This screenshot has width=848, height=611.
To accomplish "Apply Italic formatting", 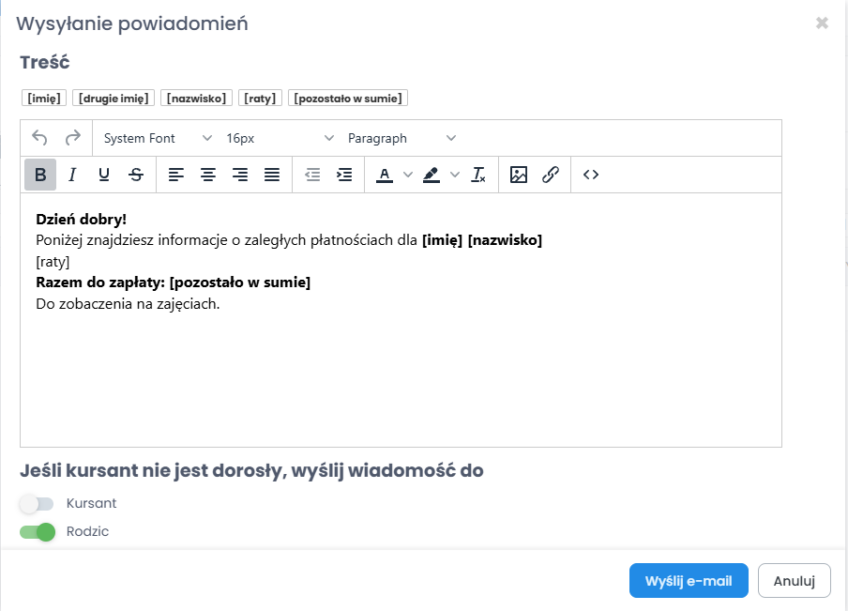I will click(x=72, y=175).
